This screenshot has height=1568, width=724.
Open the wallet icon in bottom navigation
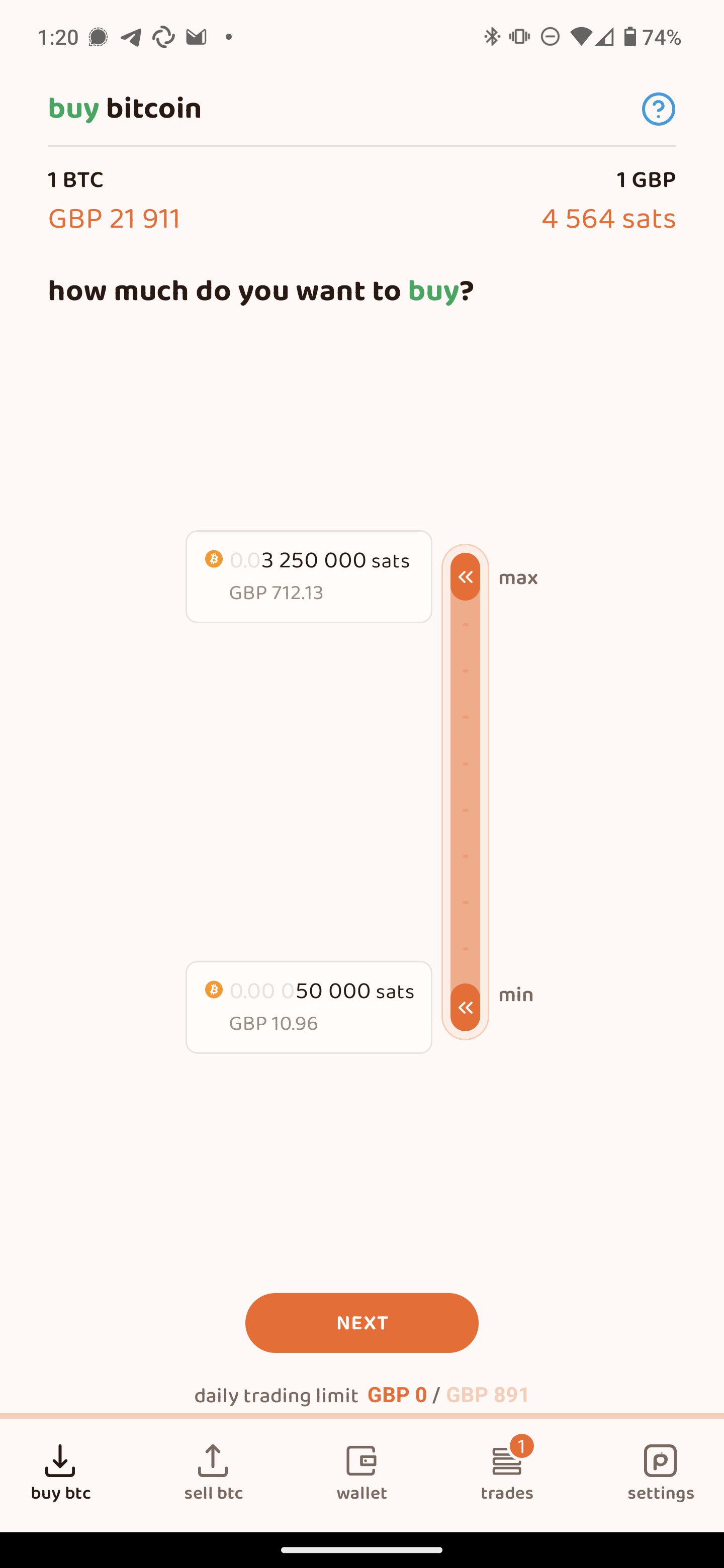click(x=361, y=1461)
